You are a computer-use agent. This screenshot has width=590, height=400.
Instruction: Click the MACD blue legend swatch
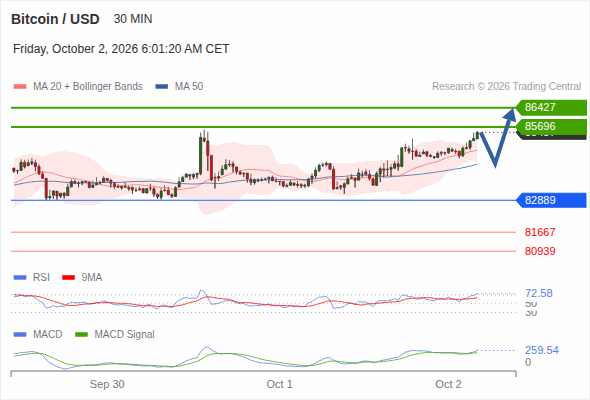tap(20, 335)
